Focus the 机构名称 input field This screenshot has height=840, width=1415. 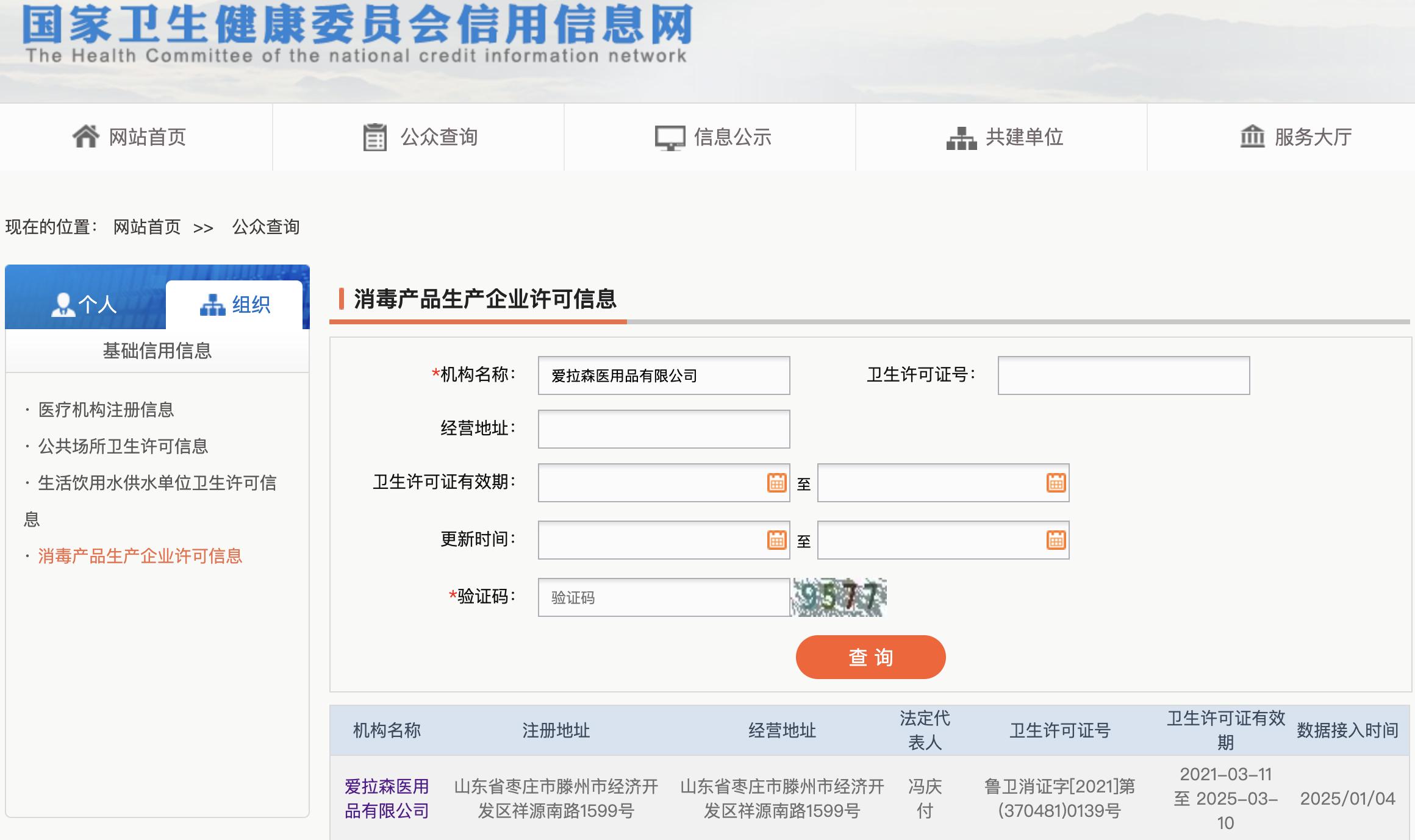coord(664,376)
